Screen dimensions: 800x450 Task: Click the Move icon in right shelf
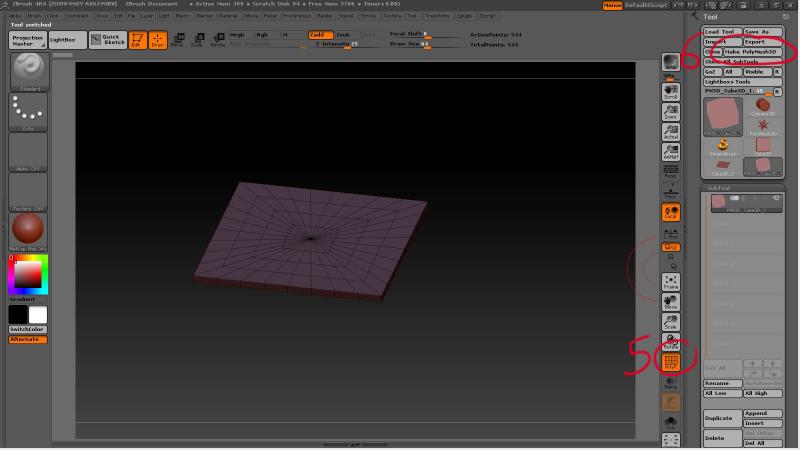670,302
